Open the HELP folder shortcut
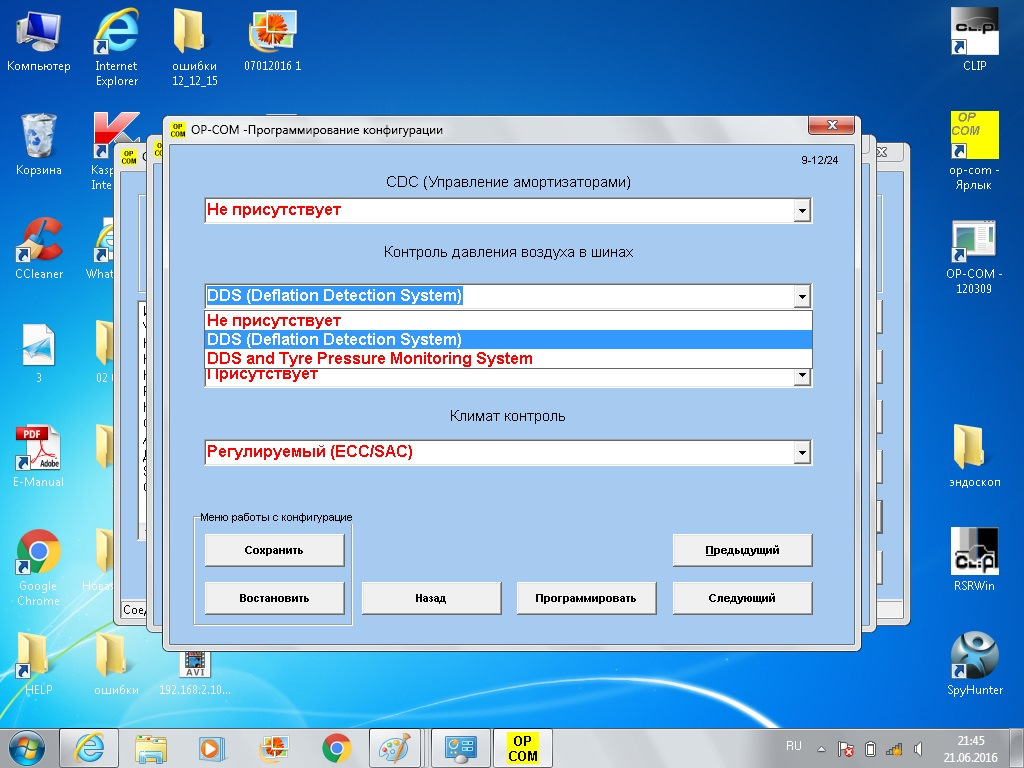Screen dimensions: 1024x768 (39, 665)
